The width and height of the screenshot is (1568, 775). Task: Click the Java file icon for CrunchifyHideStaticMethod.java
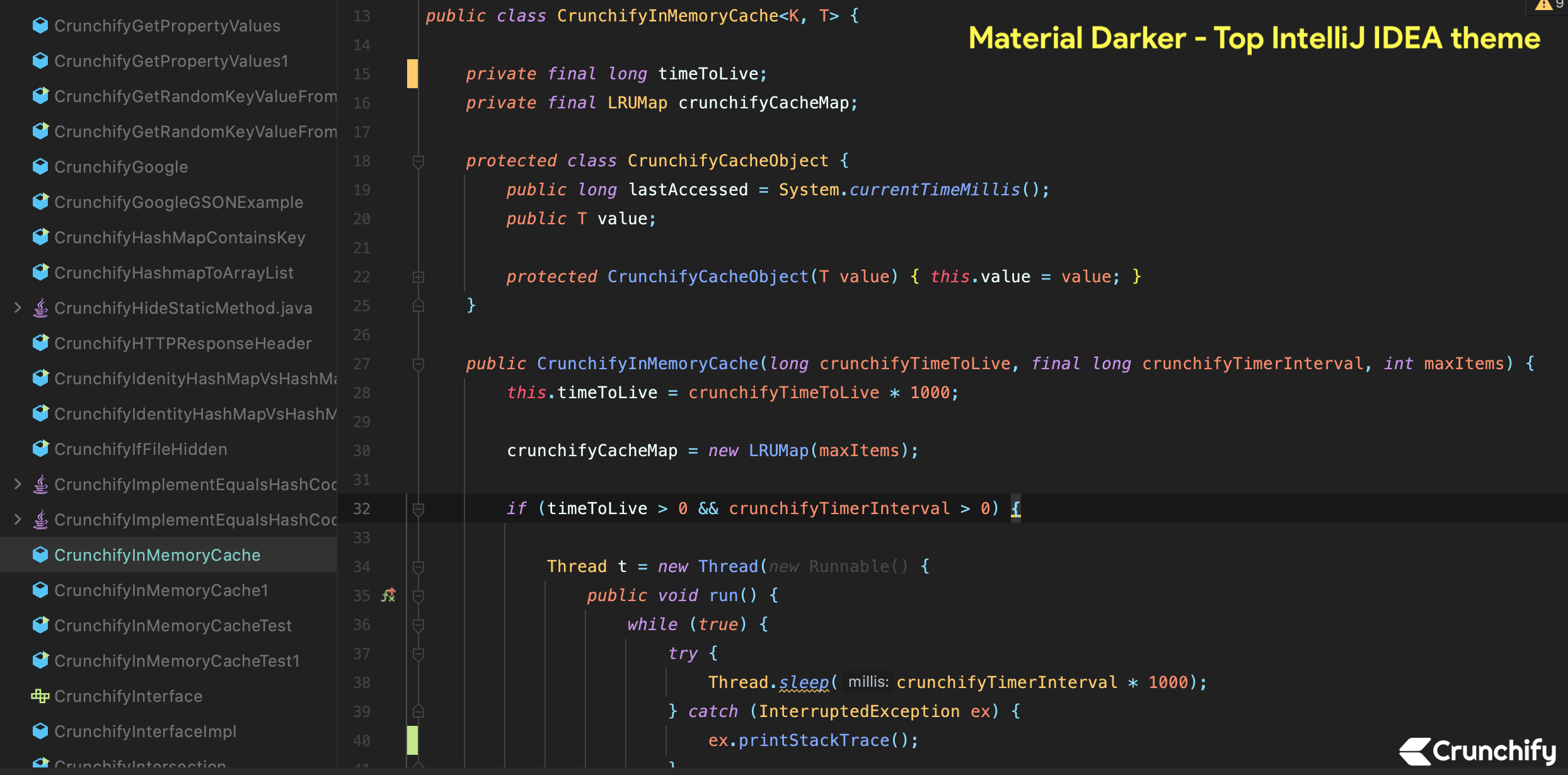click(40, 307)
